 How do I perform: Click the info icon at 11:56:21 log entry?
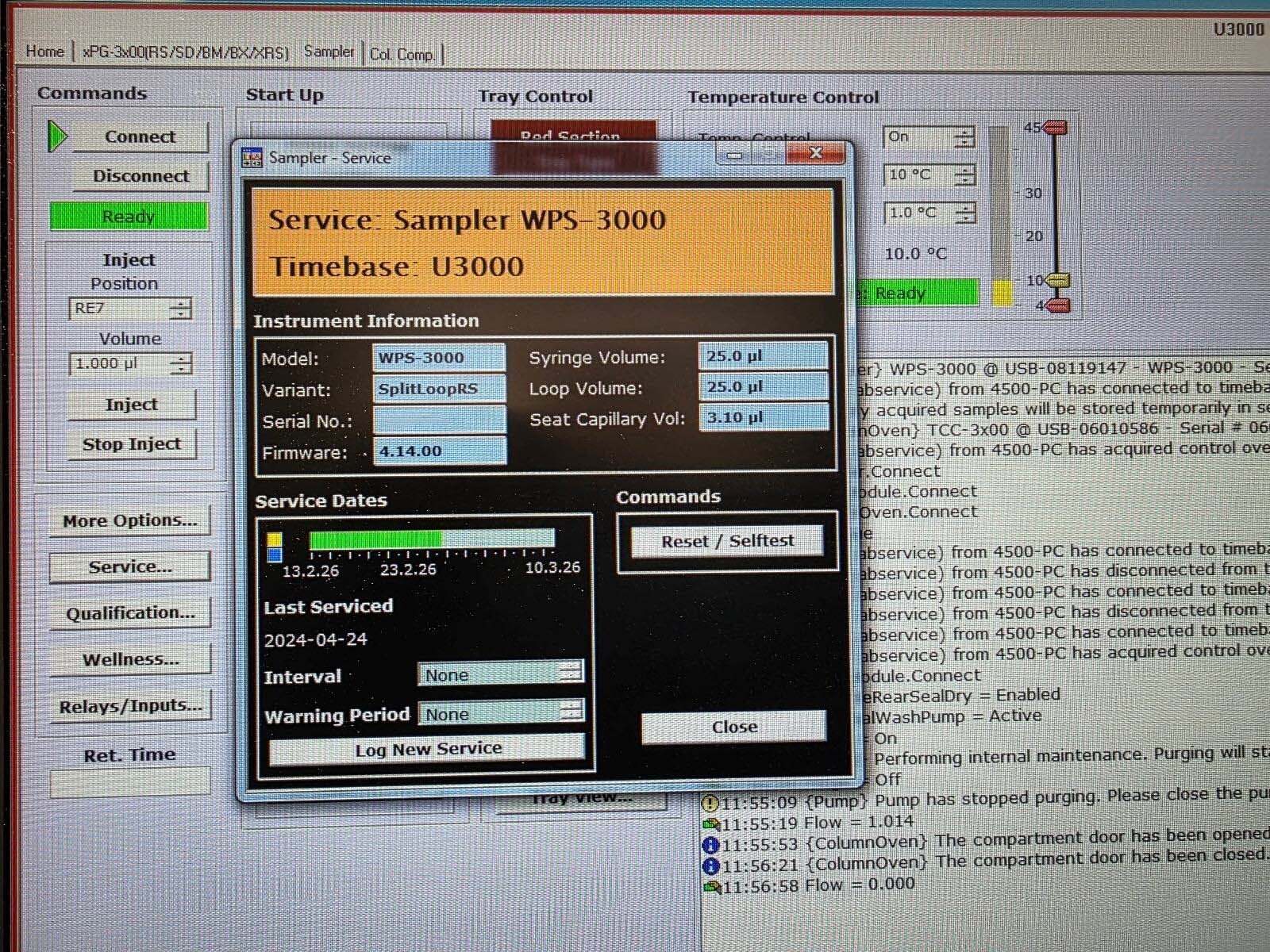tap(711, 866)
